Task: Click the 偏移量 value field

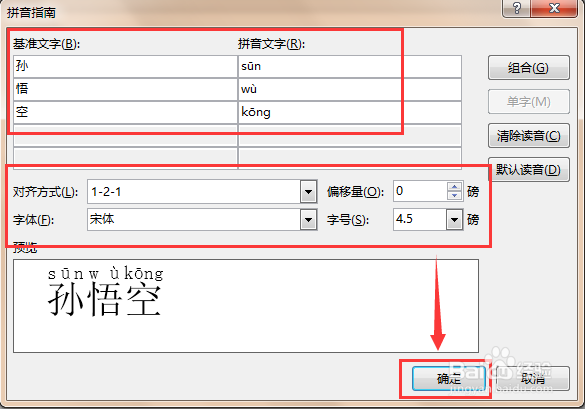Action: tap(420, 191)
